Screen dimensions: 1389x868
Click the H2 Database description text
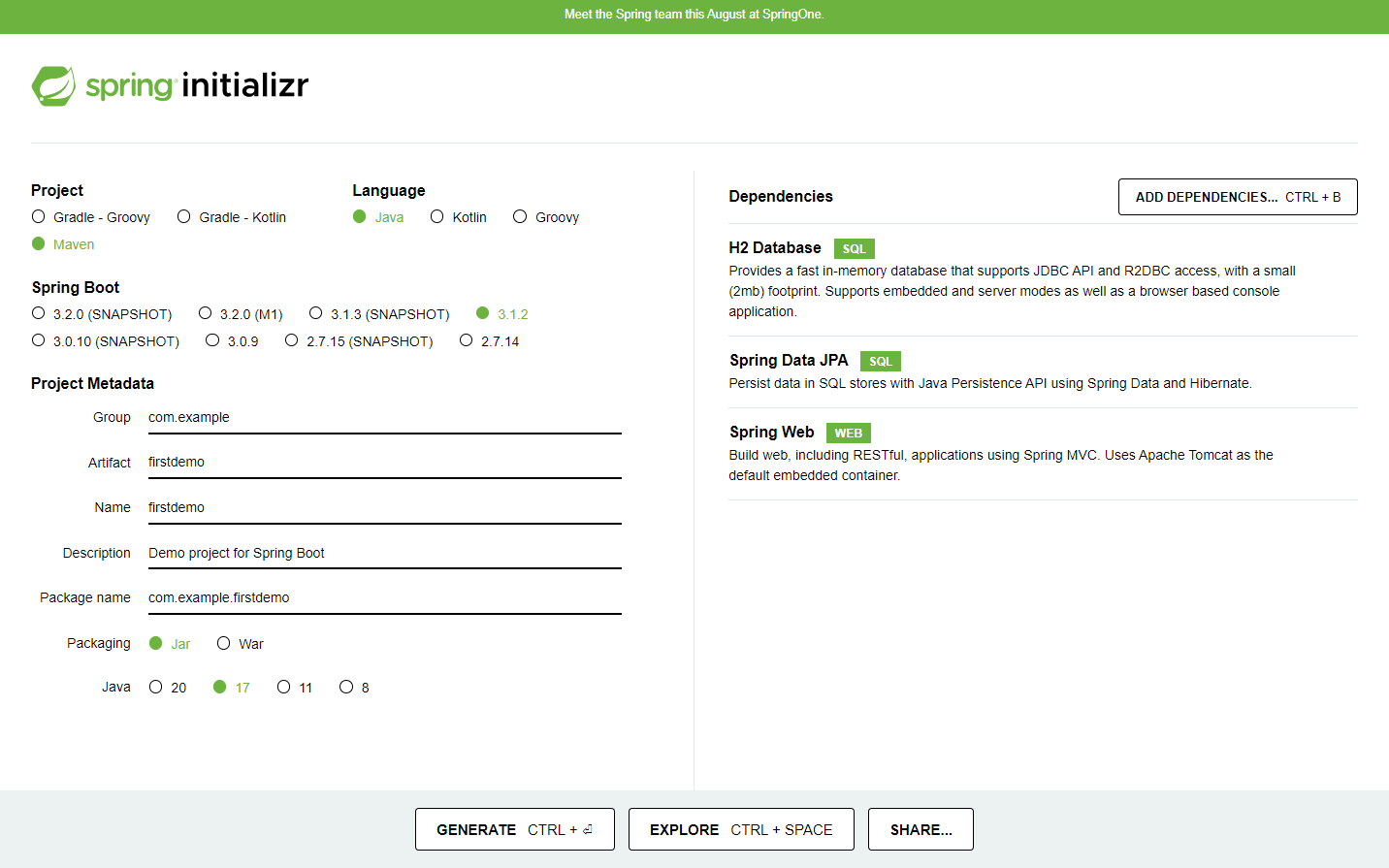click(x=1012, y=291)
